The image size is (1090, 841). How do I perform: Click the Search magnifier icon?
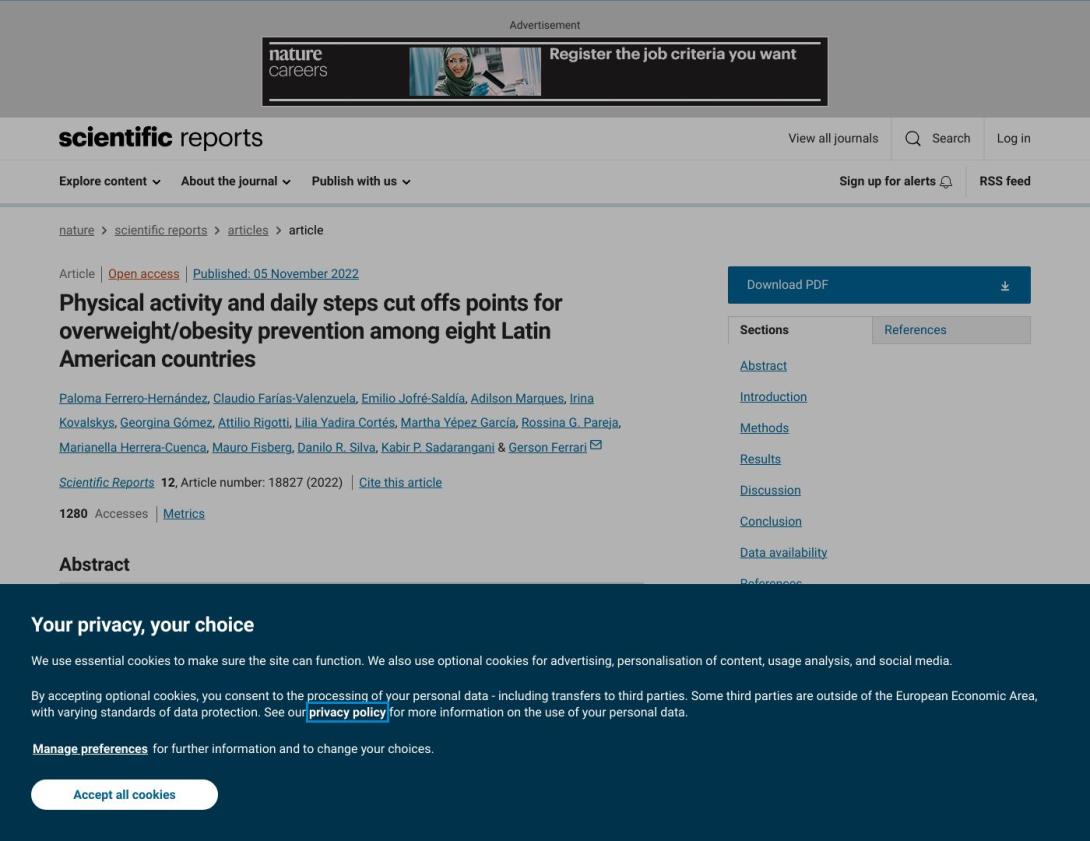(913, 139)
